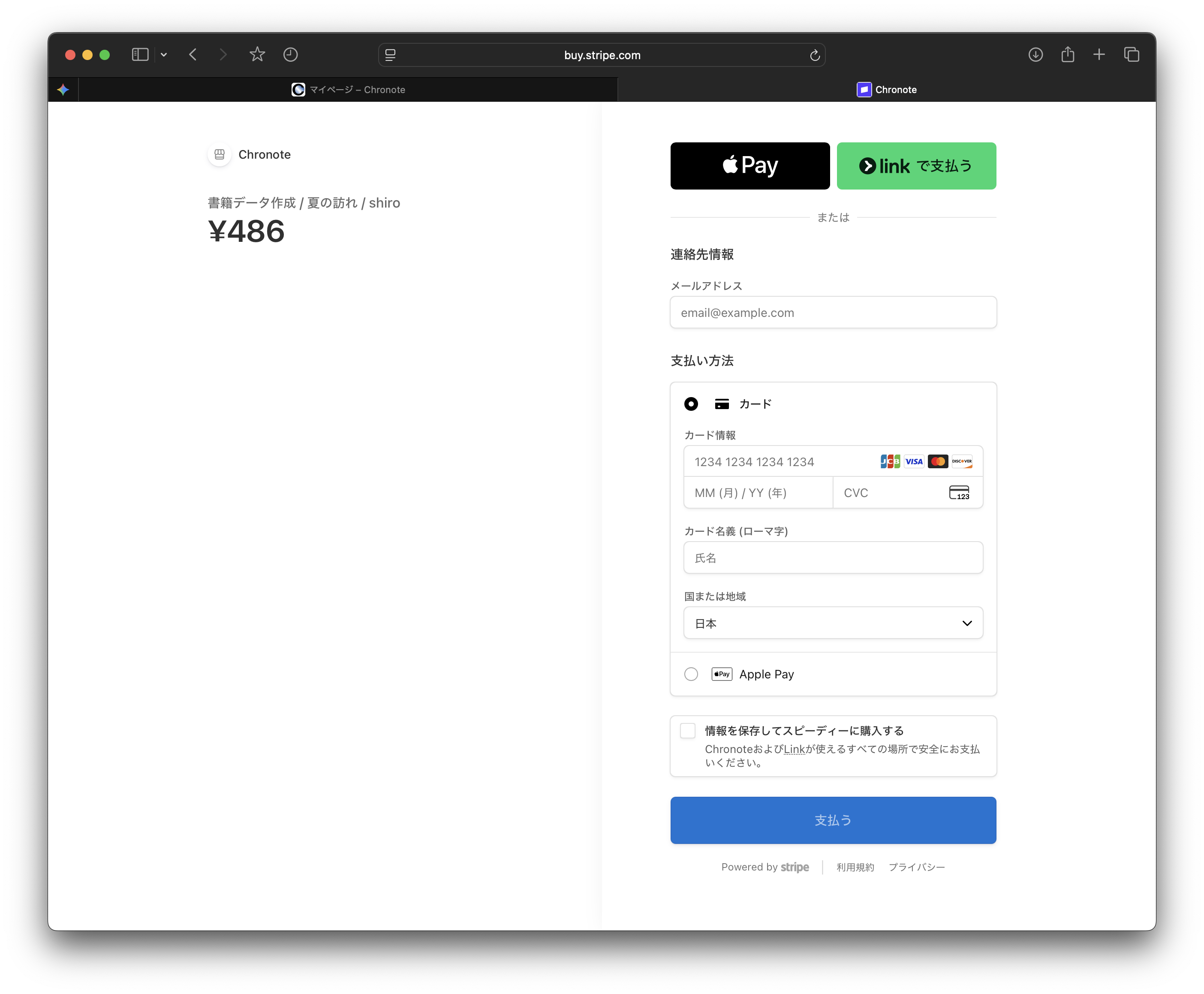Click the メールアドレス email input field

[x=833, y=313]
